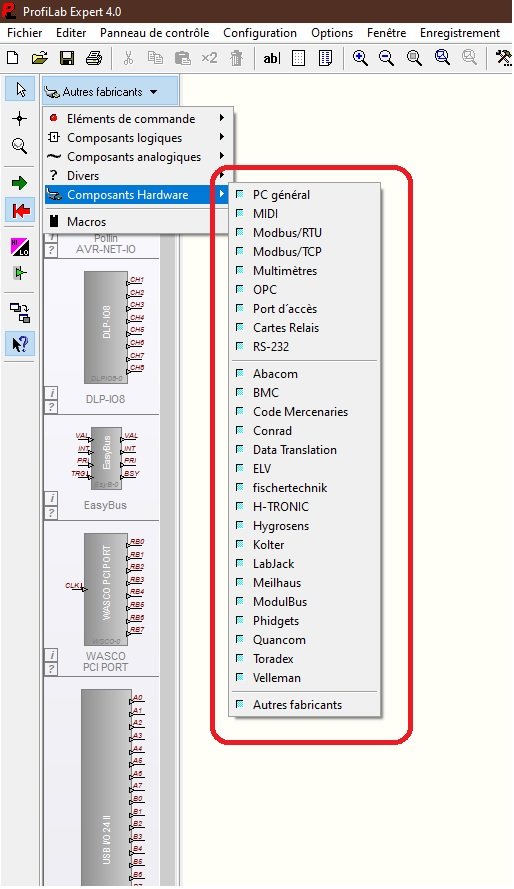Viewport: 514px width, 889px height.
Task: Choose Abacom manufacturer entry
Action: click(305, 374)
